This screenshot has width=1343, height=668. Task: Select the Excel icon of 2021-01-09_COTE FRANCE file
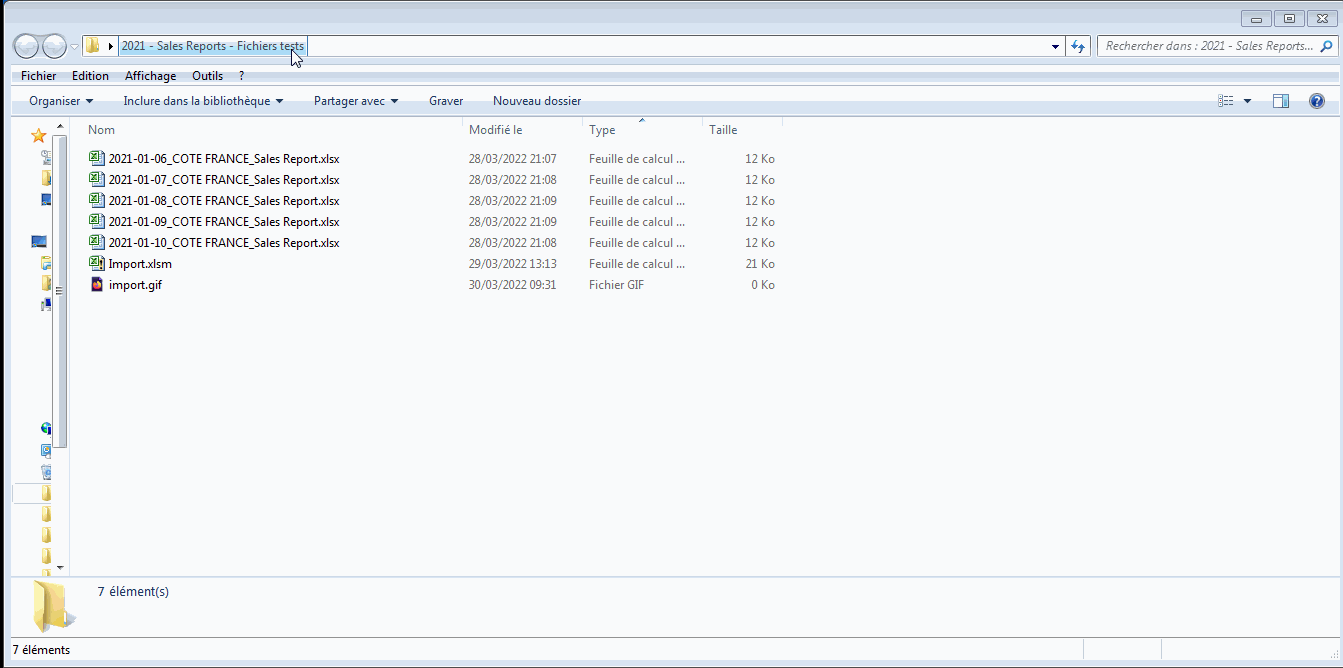point(97,221)
